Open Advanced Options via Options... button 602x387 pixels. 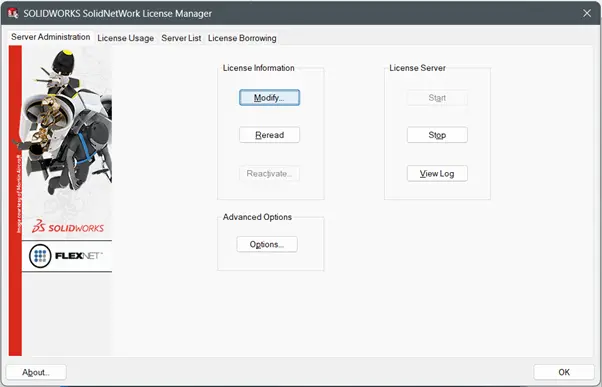[x=267, y=244]
